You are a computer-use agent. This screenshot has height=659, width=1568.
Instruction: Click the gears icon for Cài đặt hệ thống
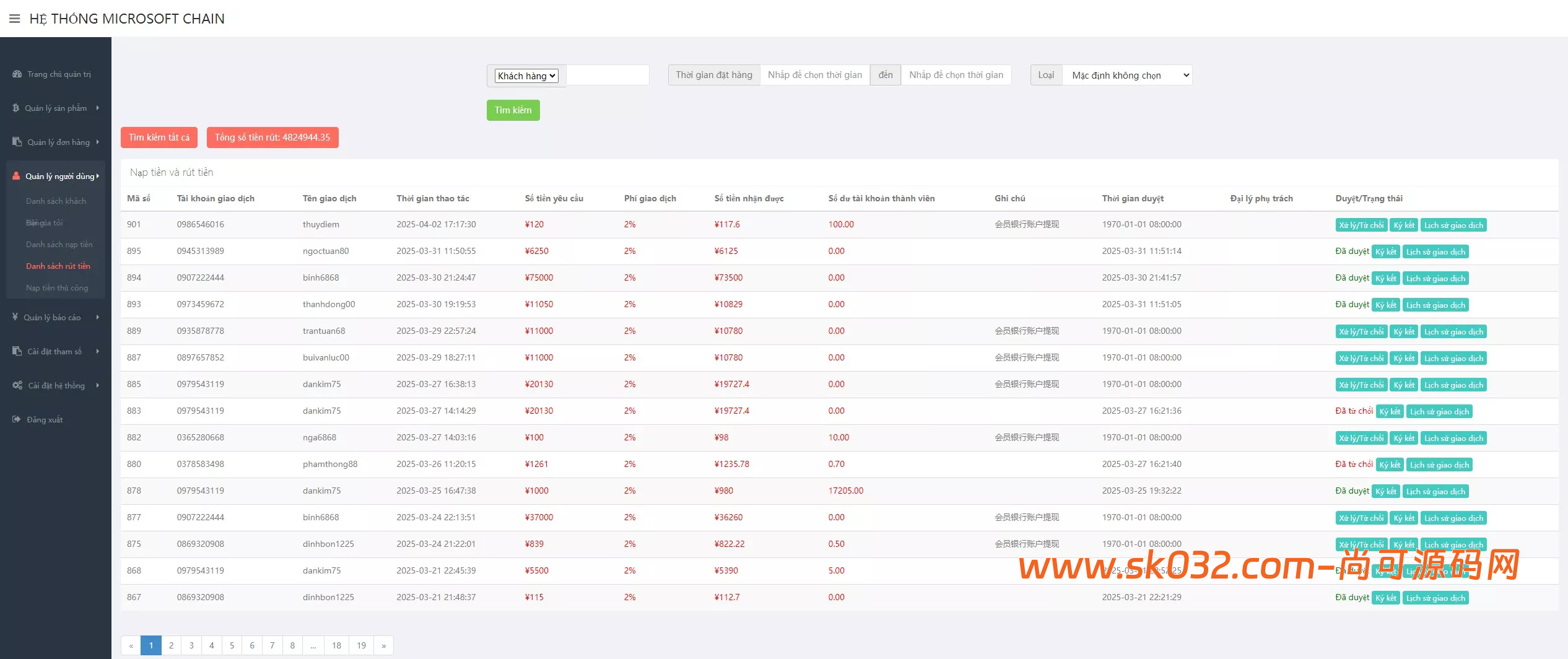17,385
